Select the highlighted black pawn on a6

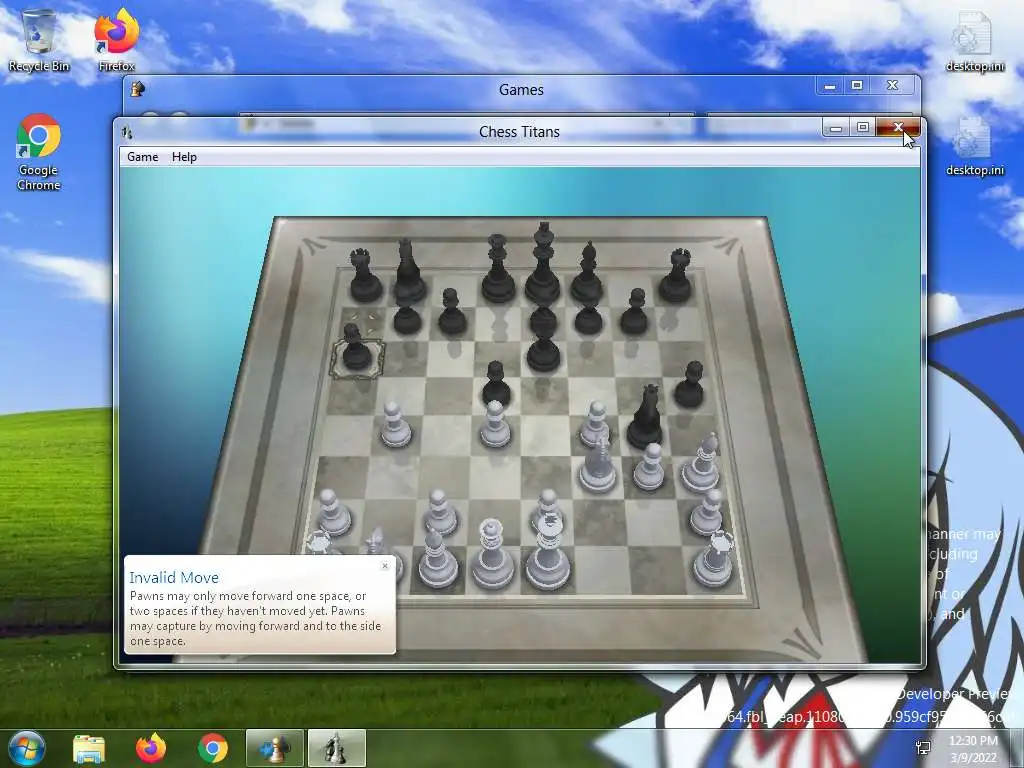coord(356,349)
